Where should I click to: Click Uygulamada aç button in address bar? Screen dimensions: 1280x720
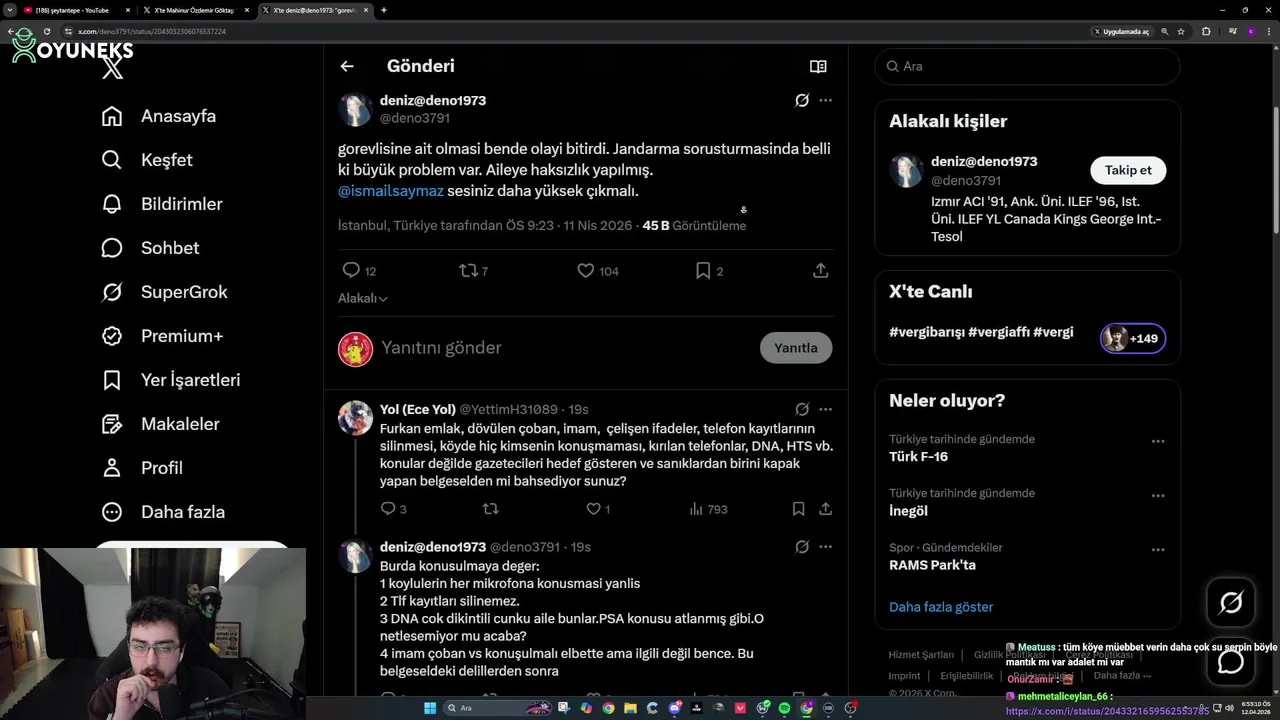point(1122,31)
